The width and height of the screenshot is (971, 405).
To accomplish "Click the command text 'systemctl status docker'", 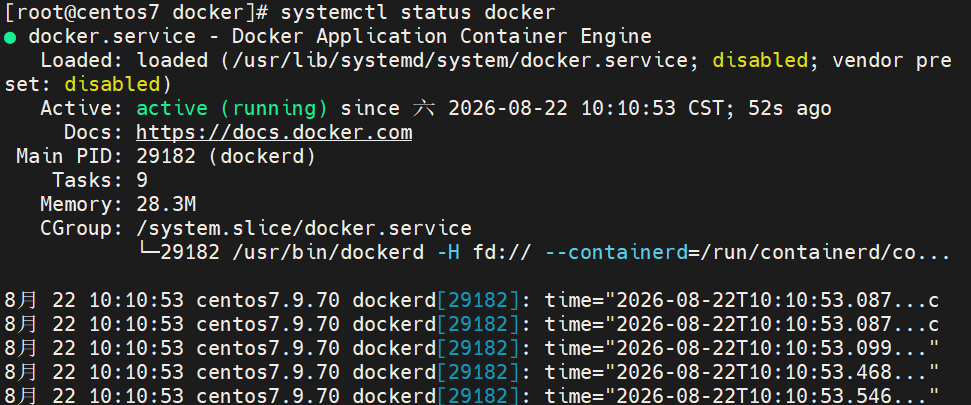I will coord(418,12).
